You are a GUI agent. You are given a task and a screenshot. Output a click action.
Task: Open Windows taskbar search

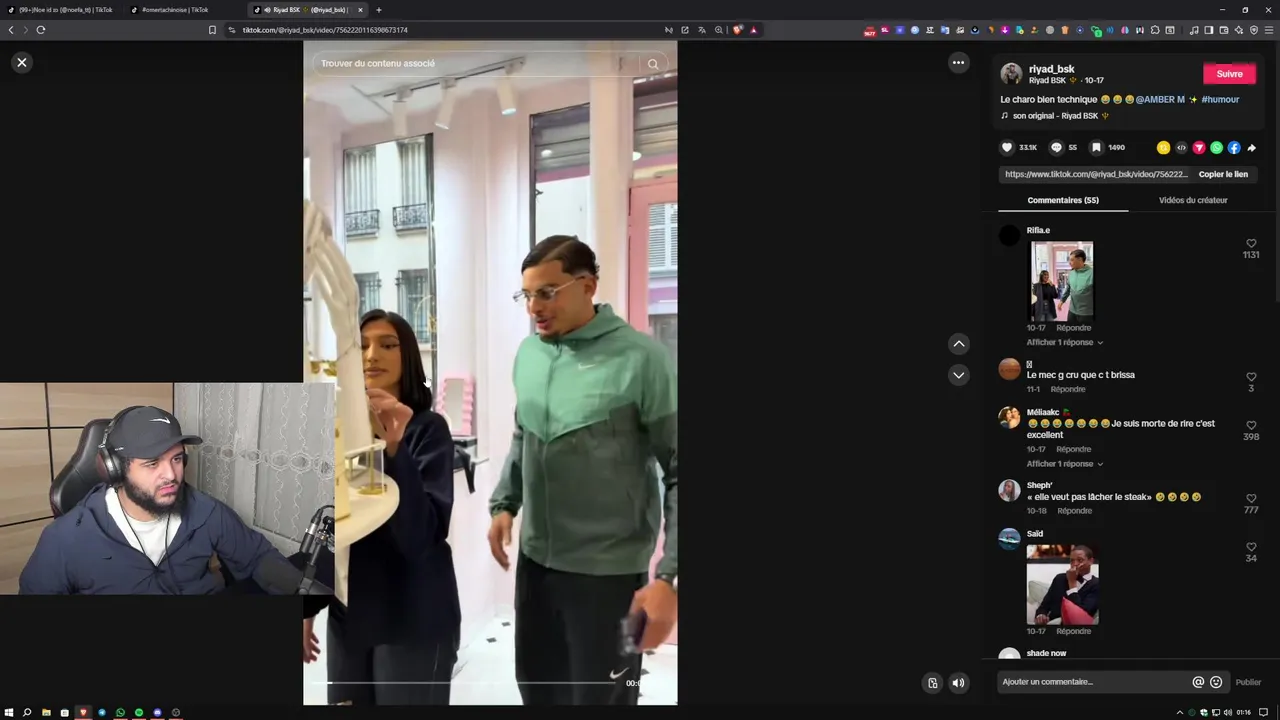click(27, 712)
